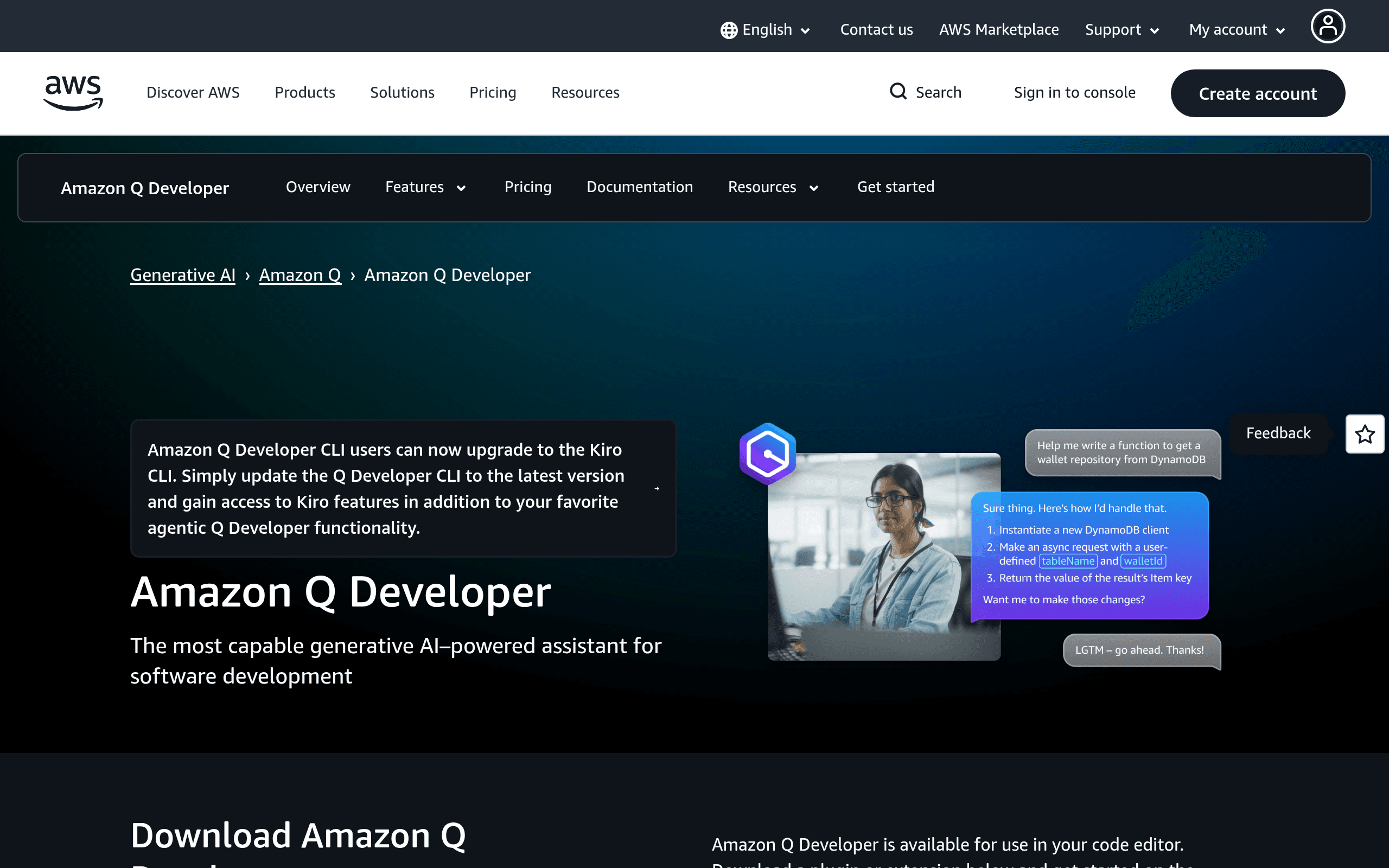Expand the Support dropdown chevron
The image size is (1389, 868).
tap(1155, 31)
